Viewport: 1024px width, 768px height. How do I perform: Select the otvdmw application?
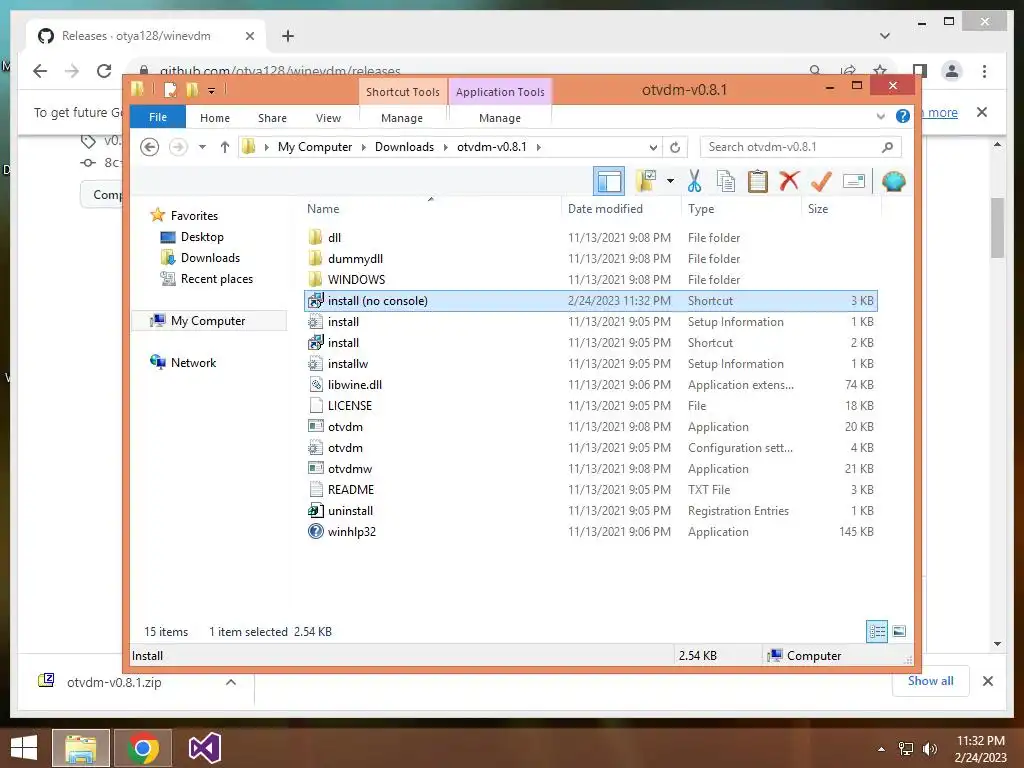tap(591, 469)
